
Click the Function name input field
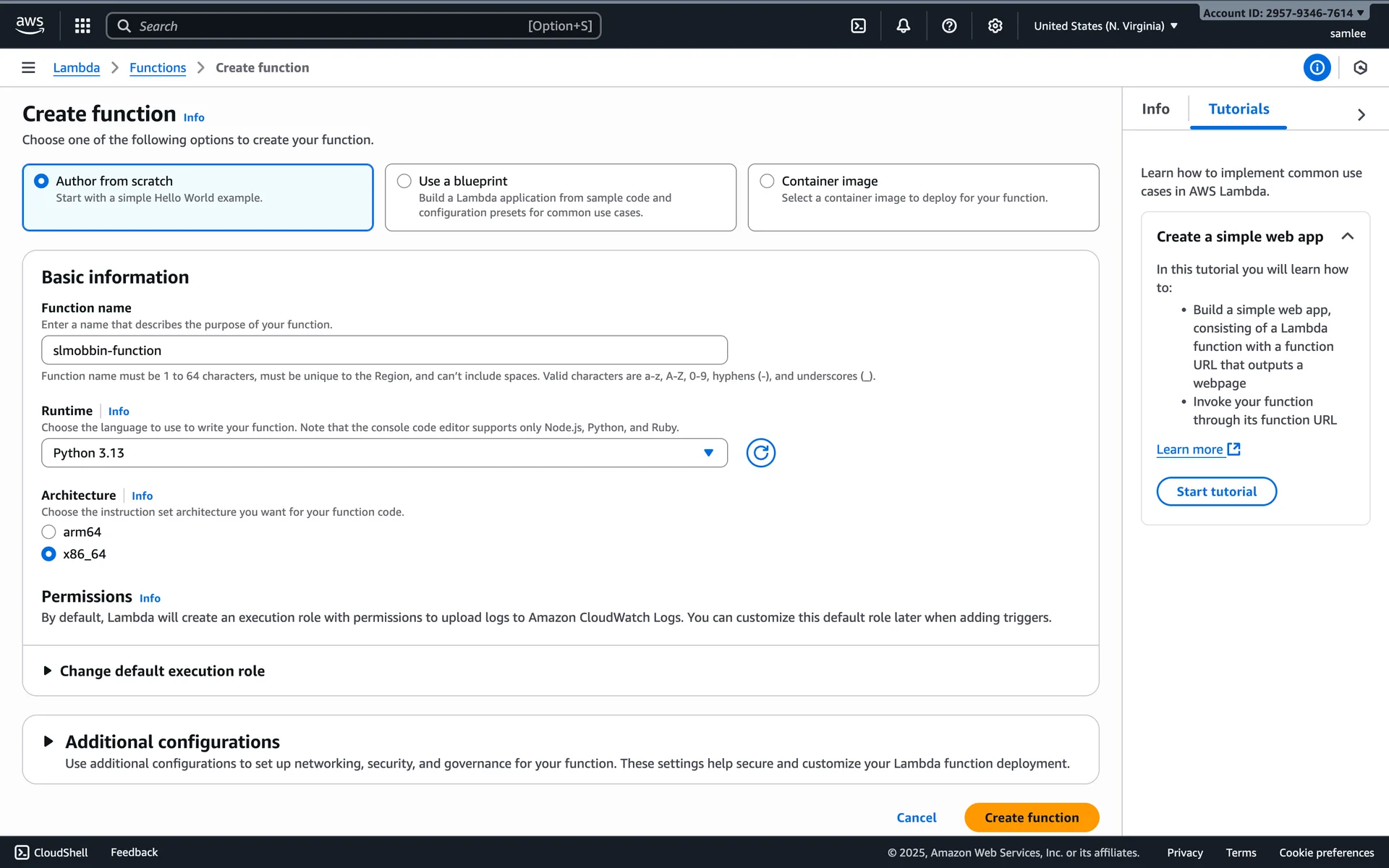(384, 350)
